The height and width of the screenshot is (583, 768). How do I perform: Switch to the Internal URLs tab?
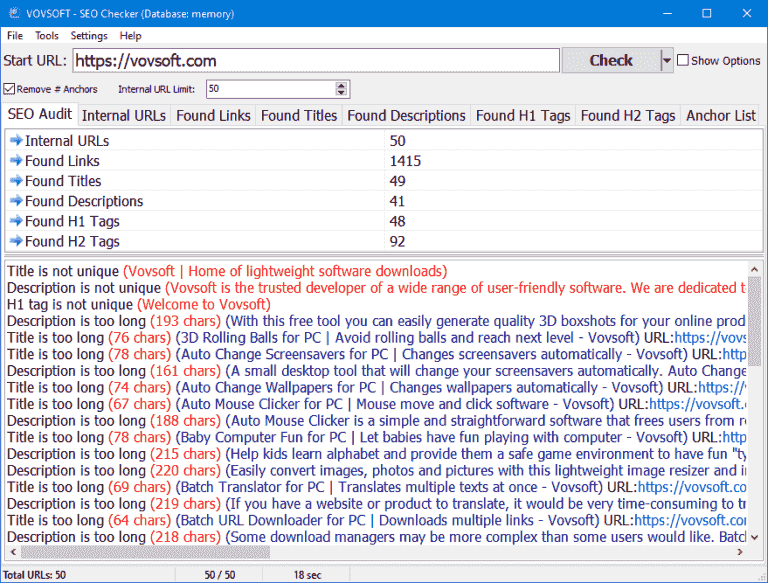click(x=124, y=116)
